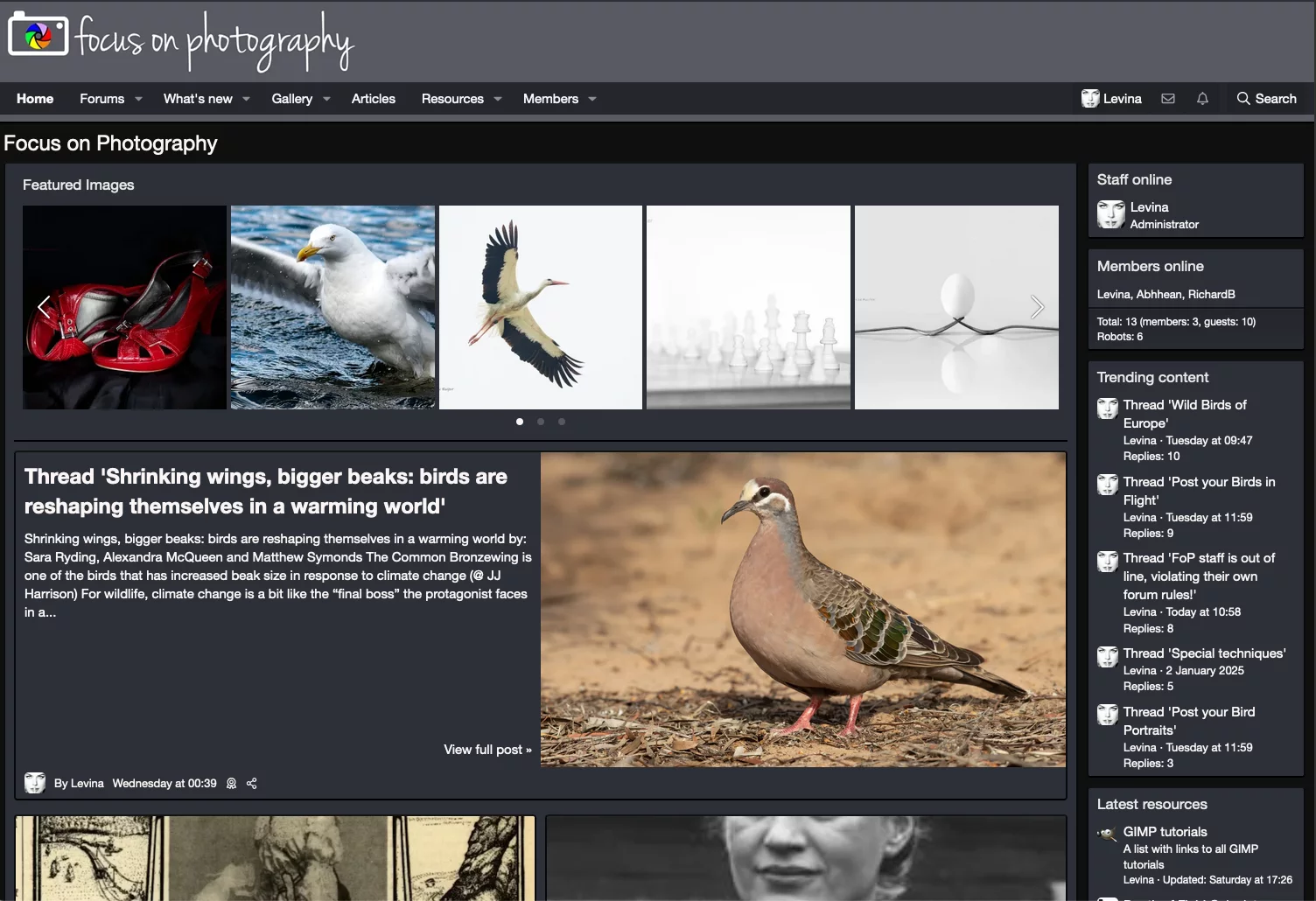
Task: Click the avatar next to 'Special techniques' thread
Action: 1108,657
